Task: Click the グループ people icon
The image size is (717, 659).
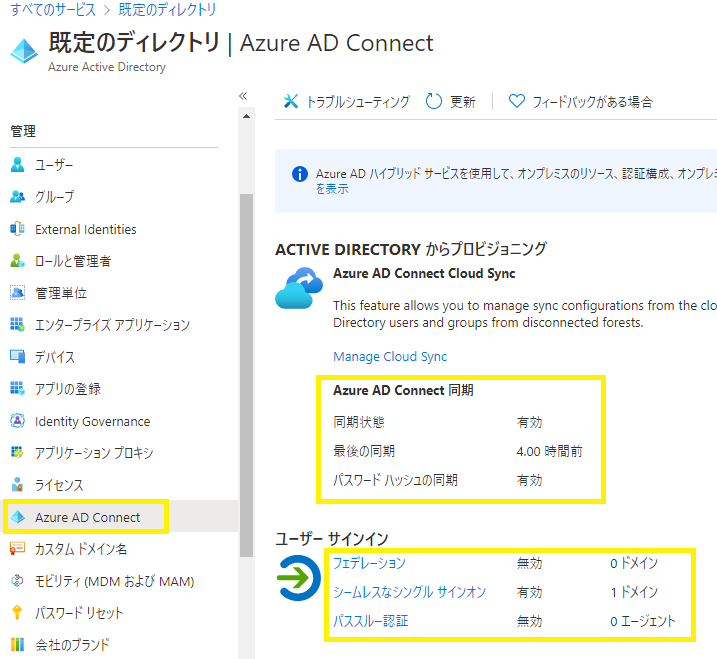Action: click(x=17, y=197)
